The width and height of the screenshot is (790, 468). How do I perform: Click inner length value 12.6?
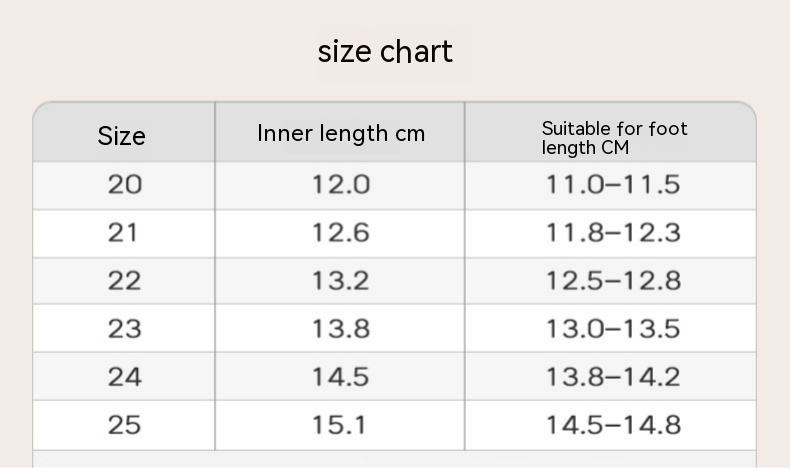click(340, 233)
